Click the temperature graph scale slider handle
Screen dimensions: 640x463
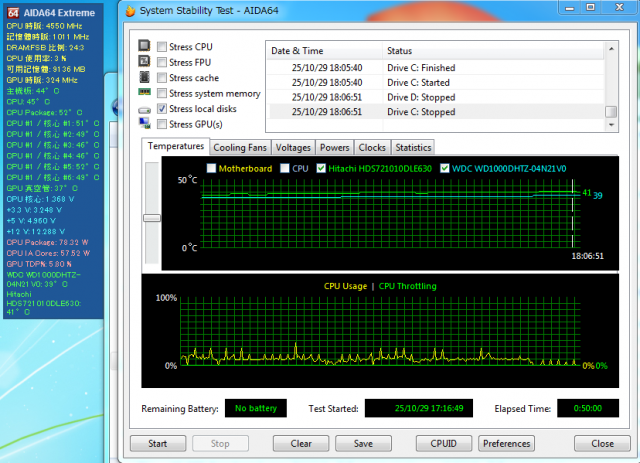152,218
